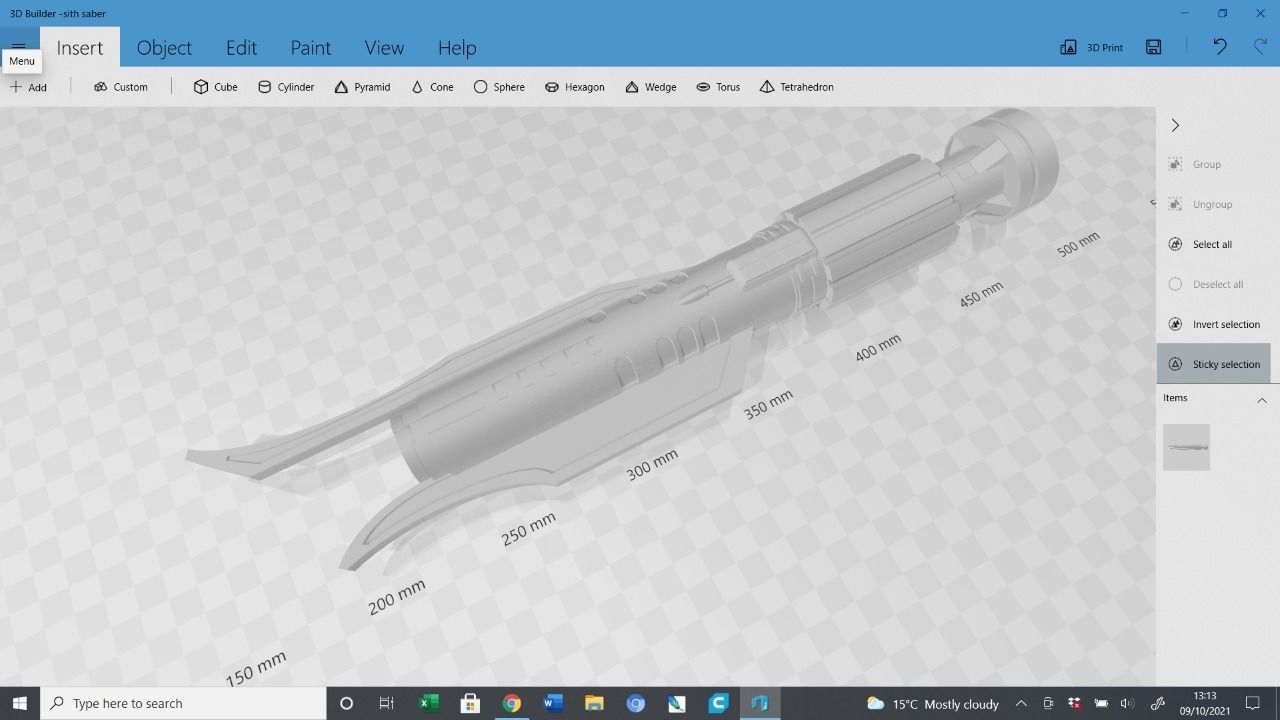Insert a Cylinder shape
Image resolution: width=1280 pixels, height=720 pixels.
(286, 87)
